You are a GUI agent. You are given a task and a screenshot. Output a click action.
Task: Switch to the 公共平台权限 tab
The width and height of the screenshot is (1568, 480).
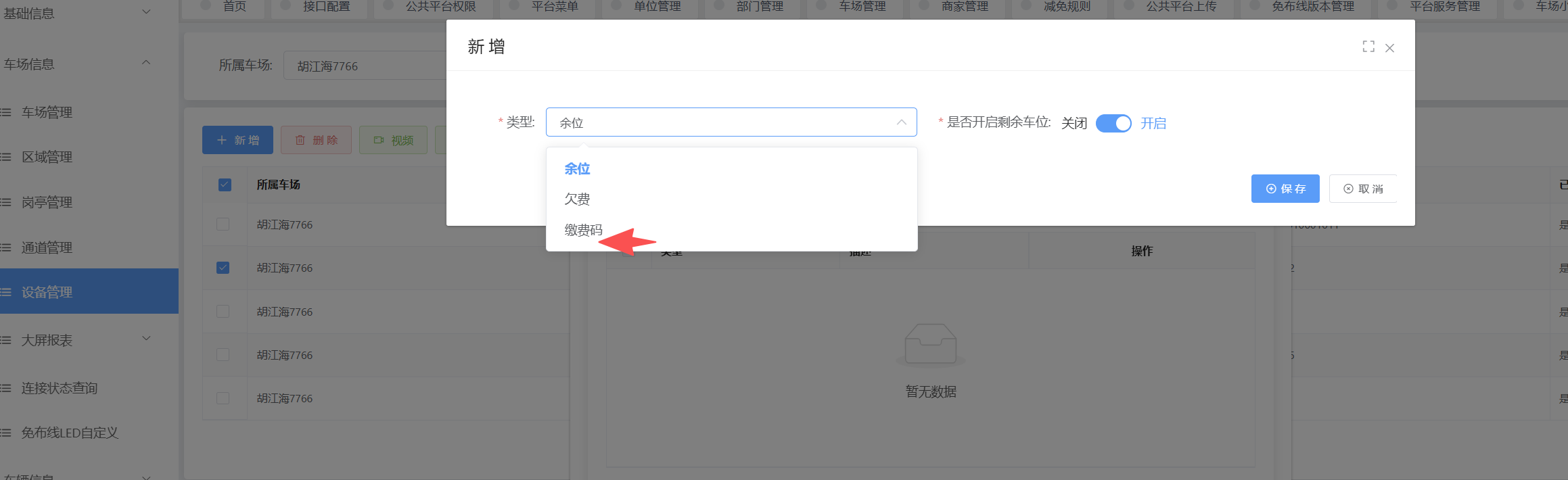pyautogui.click(x=433, y=7)
